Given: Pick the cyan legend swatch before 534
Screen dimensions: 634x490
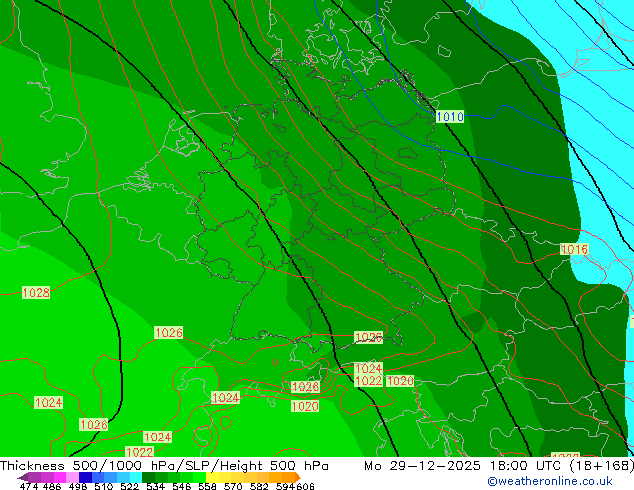Looking at the screenshot, I should point(136,477).
